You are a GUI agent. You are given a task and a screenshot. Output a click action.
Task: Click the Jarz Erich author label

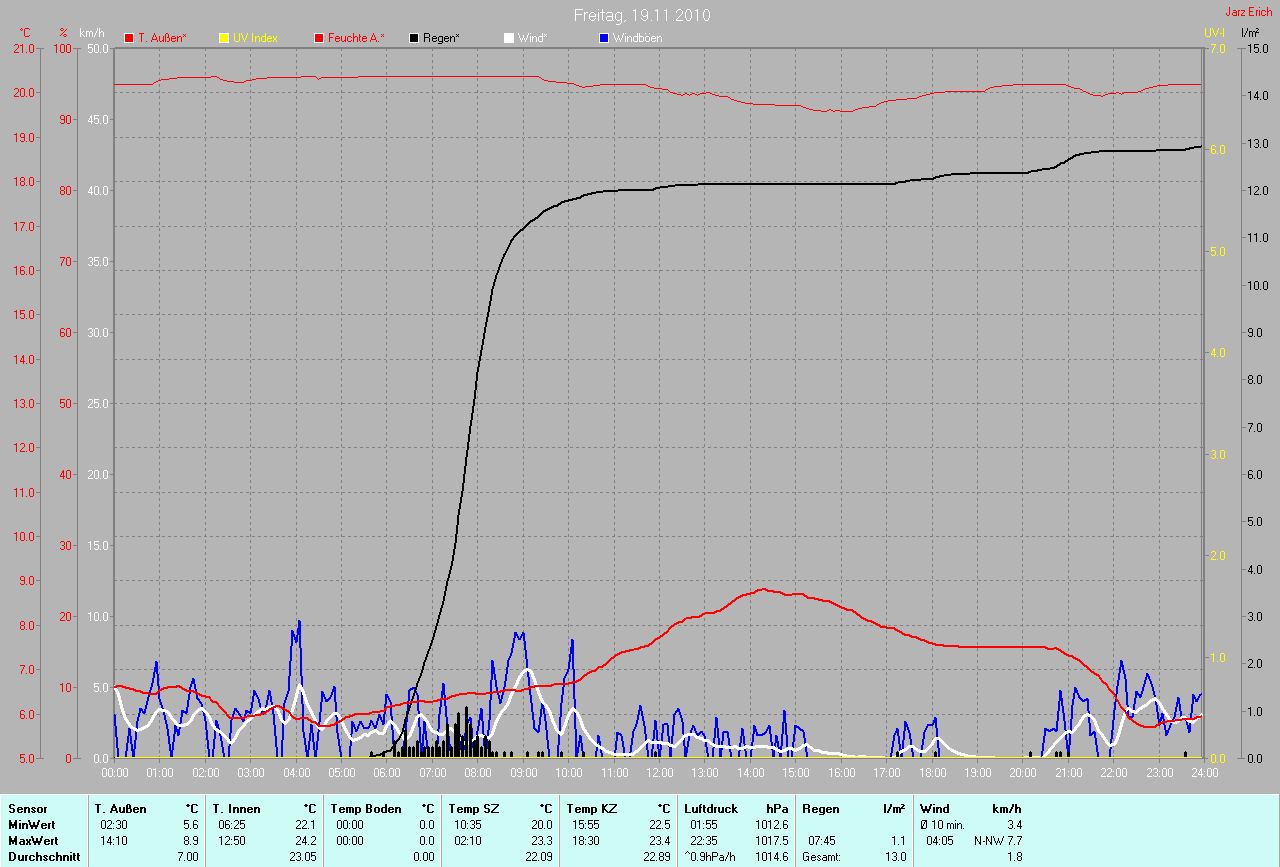(x=1248, y=12)
